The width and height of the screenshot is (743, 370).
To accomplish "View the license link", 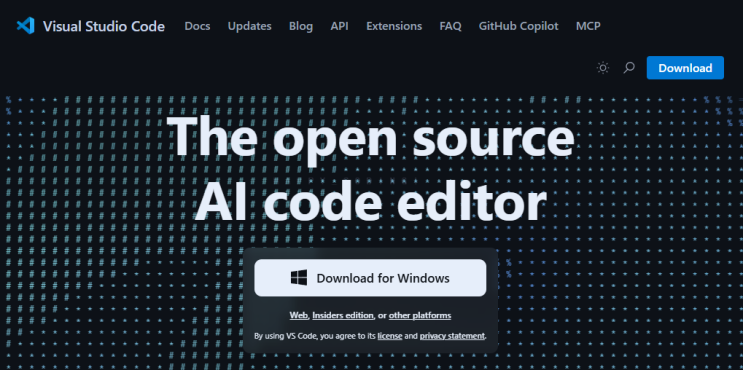I will [390, 336].
